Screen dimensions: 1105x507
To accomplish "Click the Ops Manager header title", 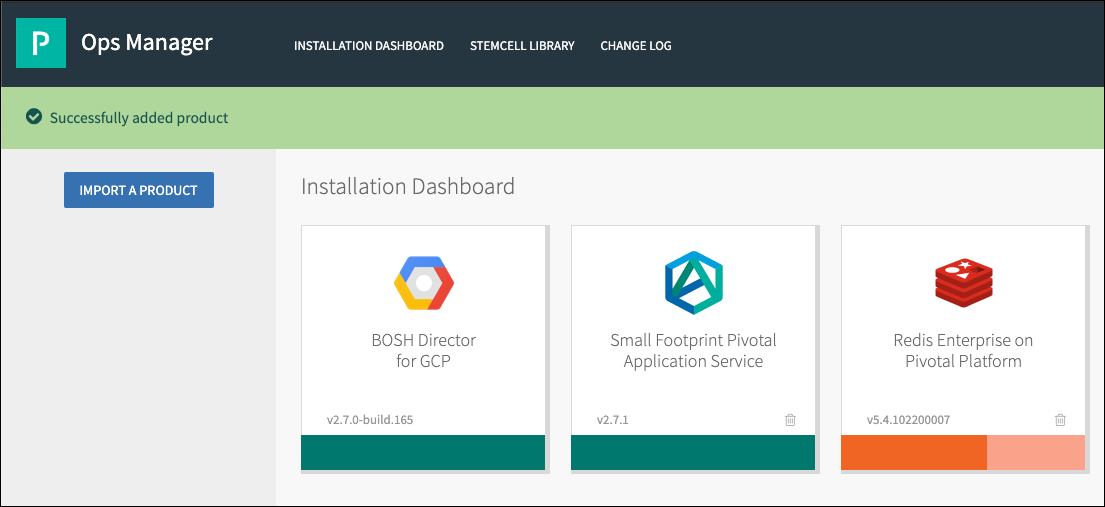I will [147, 43].
